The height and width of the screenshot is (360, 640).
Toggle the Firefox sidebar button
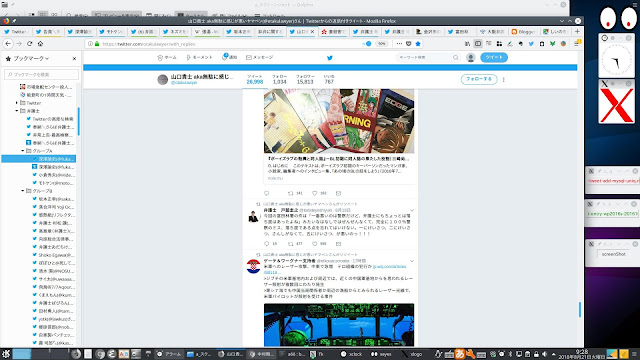(x=478, y=44)
